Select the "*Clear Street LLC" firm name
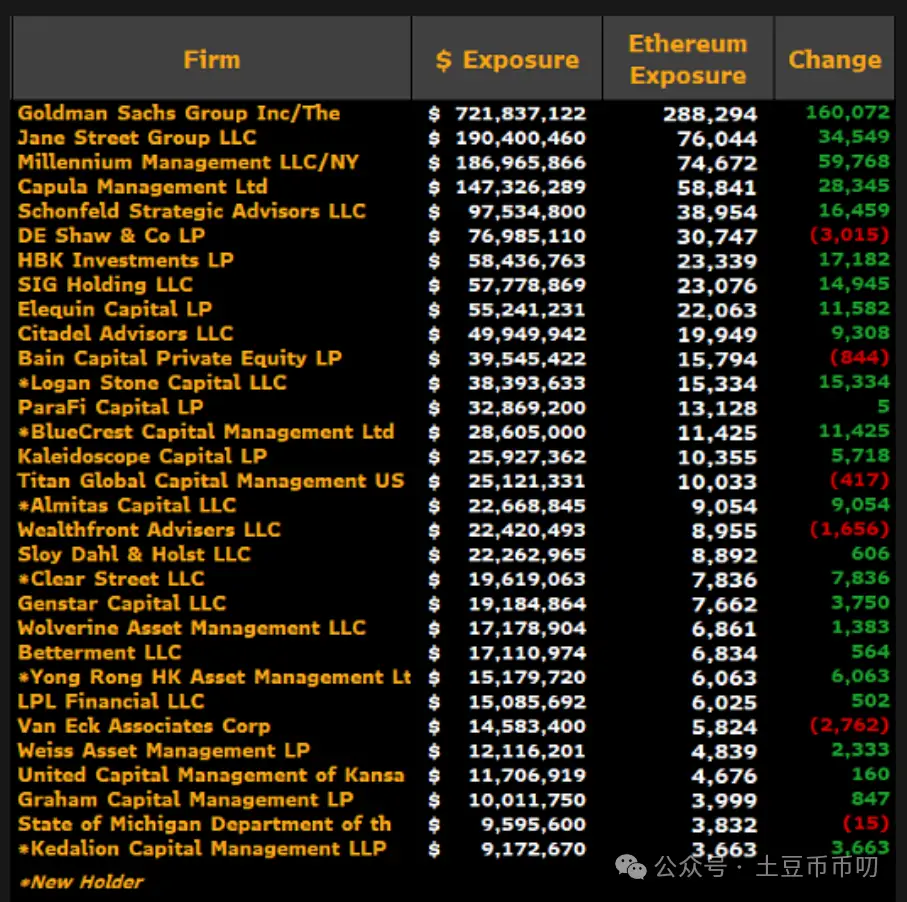The width and height of the screenshot is (907, 902). click(111, 579)
